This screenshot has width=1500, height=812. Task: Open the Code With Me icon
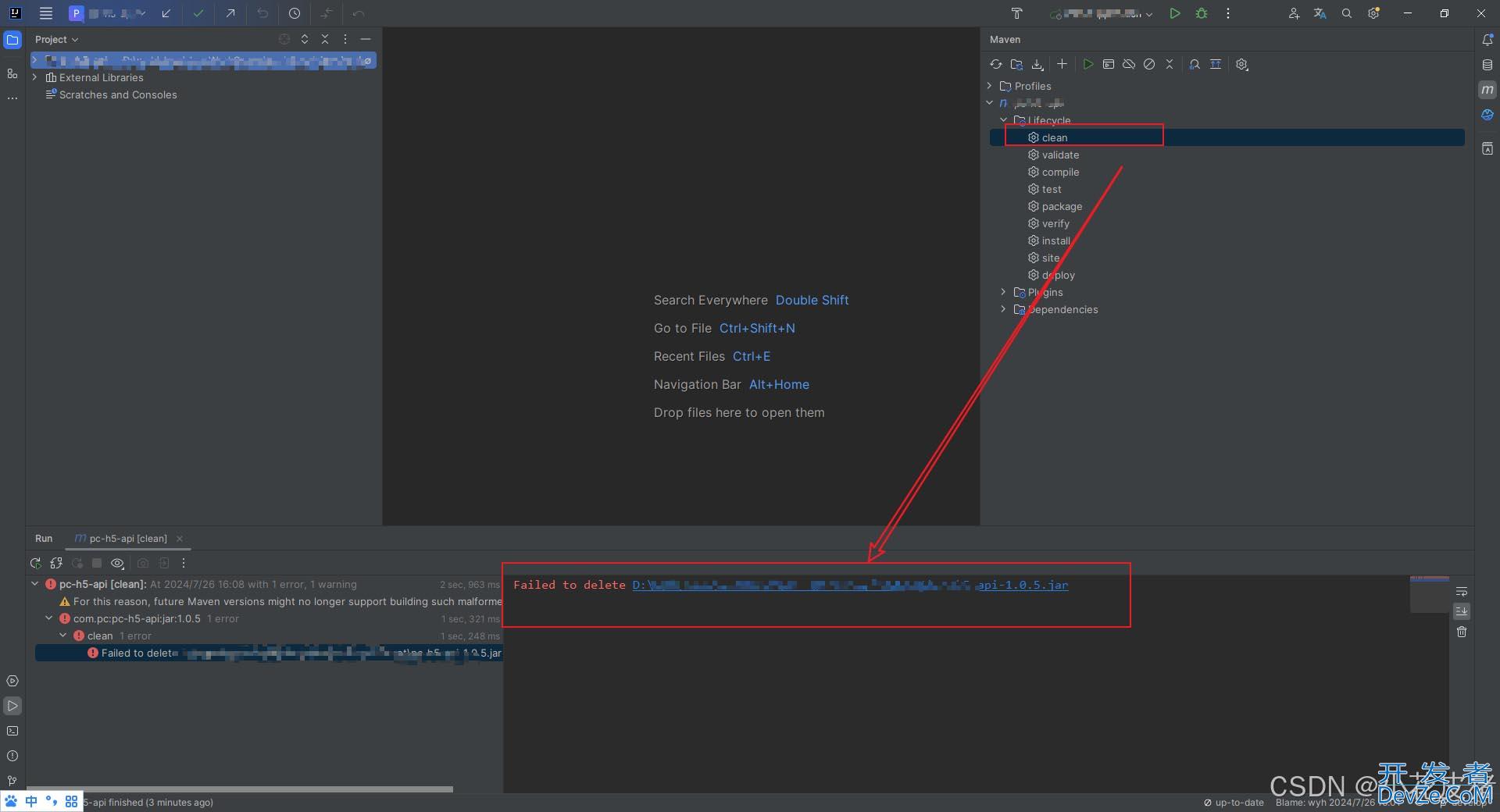click(1294, 13)
